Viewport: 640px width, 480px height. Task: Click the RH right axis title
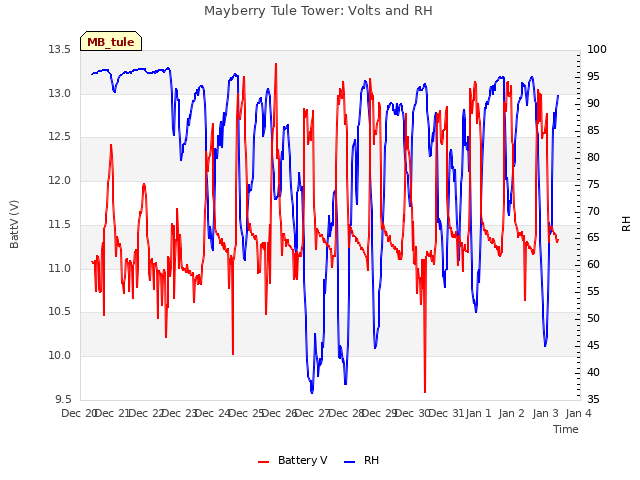(x=626, y=224)
